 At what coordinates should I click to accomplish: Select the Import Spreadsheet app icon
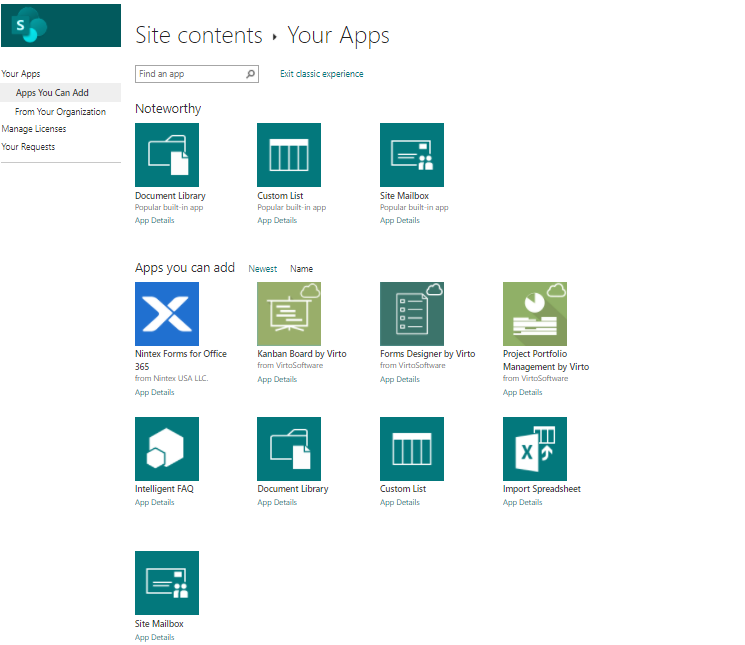pos(535,449)
